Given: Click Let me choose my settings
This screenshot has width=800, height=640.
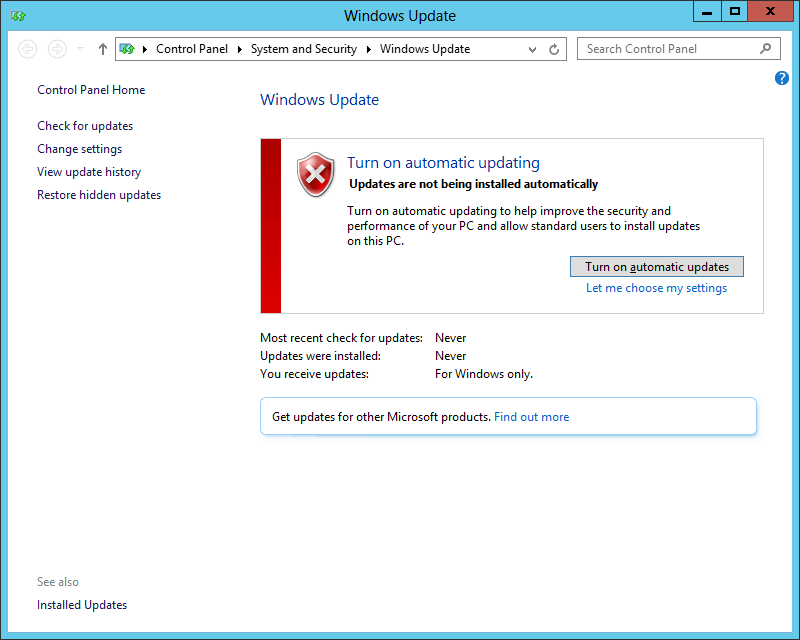Looking at the screenshot, I should 657,288.
